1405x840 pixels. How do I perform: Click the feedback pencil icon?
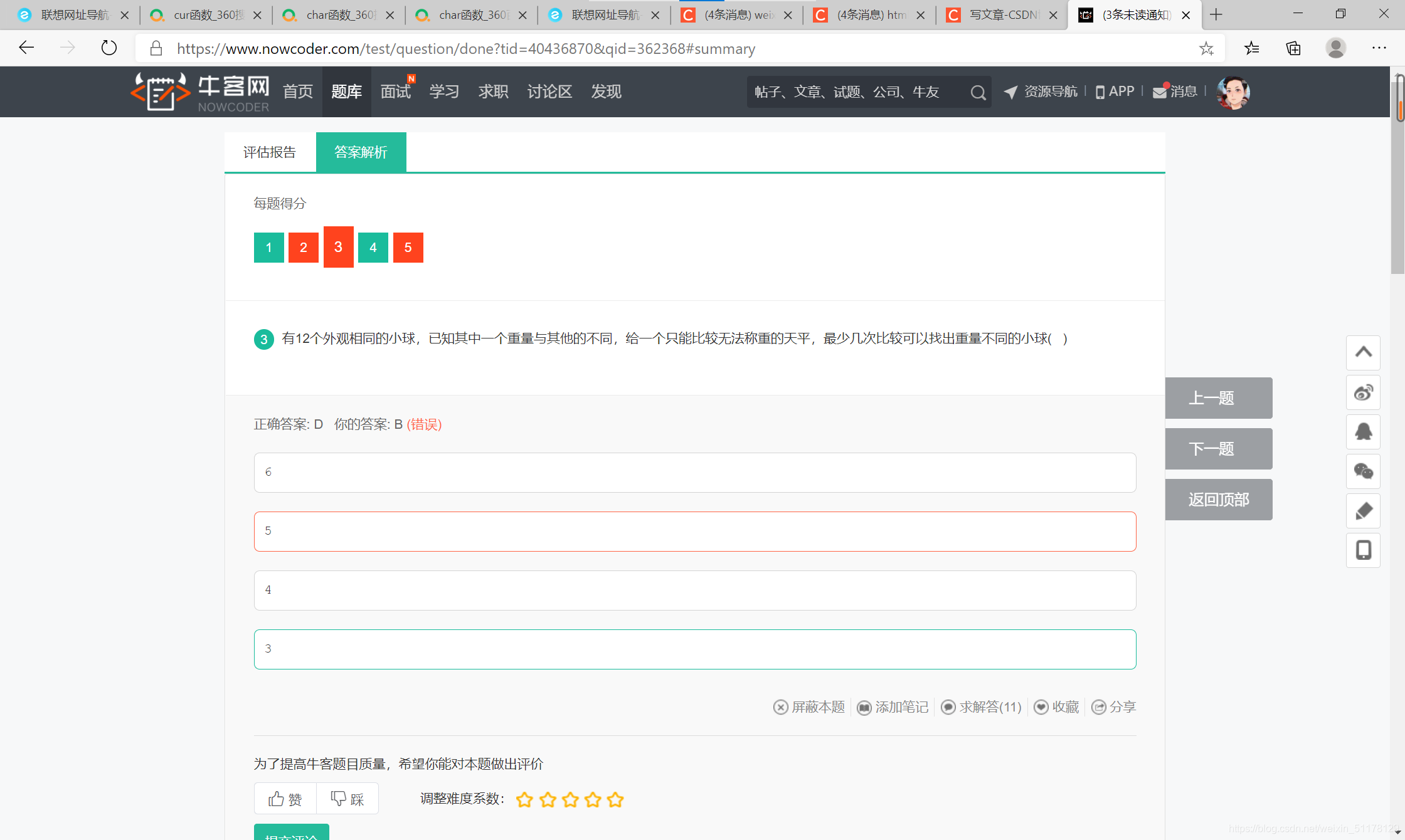[1363, 511]
